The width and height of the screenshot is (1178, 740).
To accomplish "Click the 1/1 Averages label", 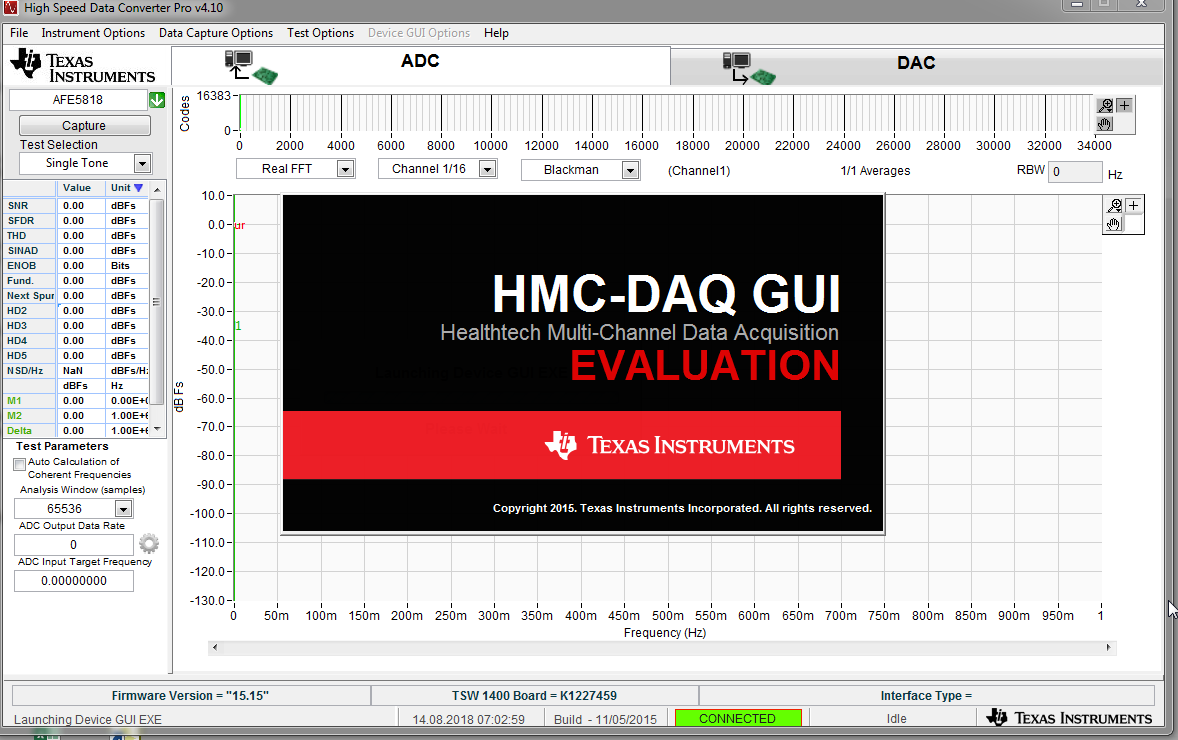I will [x=875, y=171].
